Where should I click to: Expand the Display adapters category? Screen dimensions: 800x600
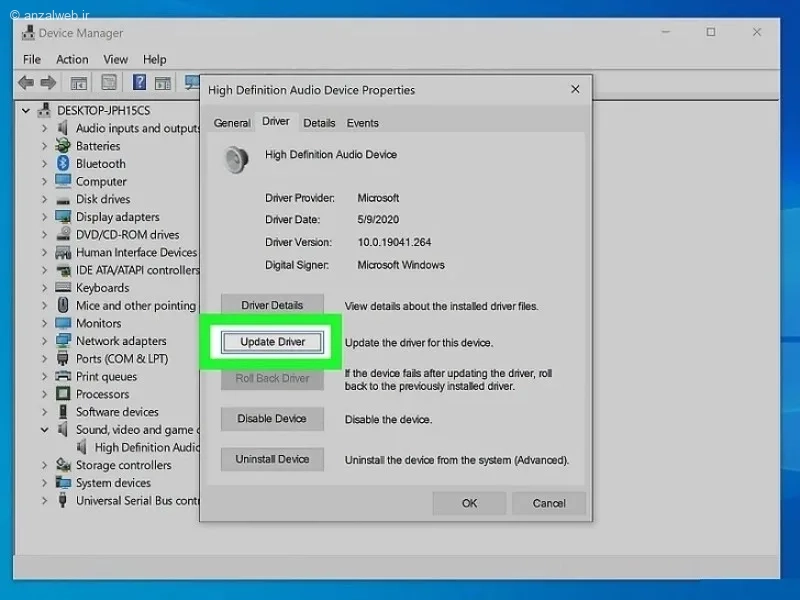pyautogui.click(x=44, y=217)
